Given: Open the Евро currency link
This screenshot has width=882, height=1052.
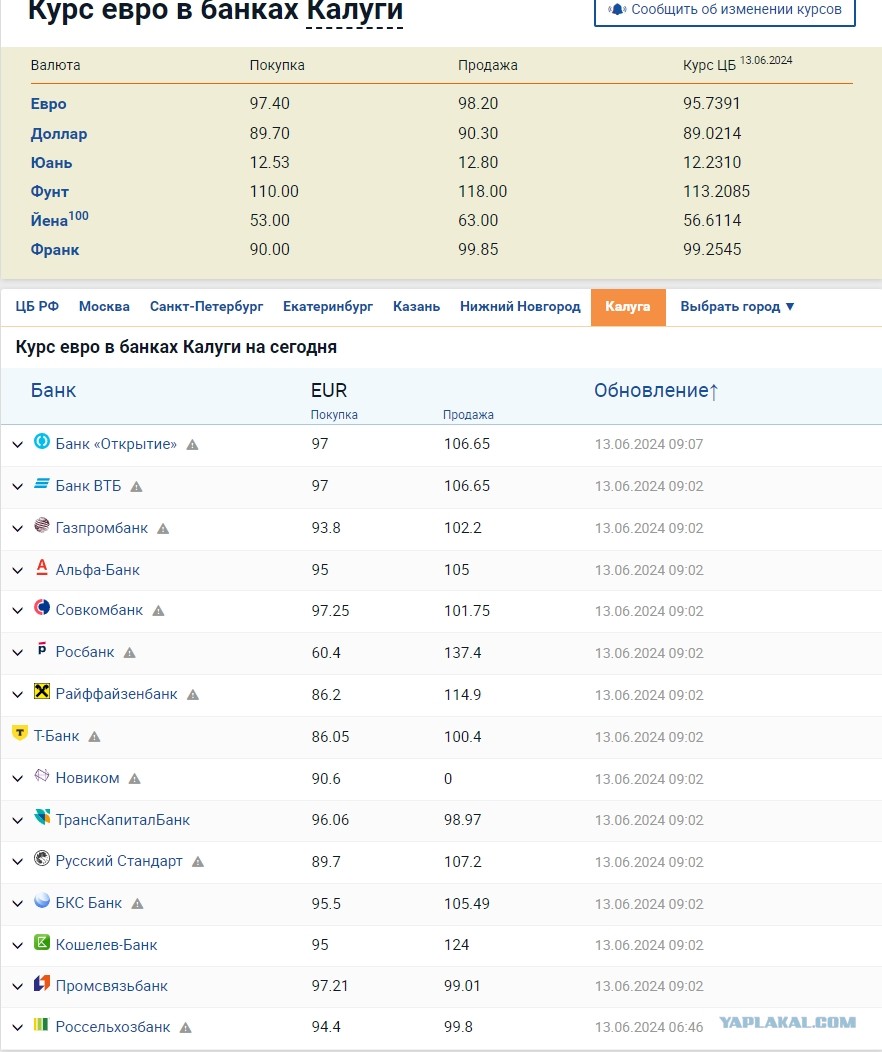Looking at the screenshot, I should 48,103.
